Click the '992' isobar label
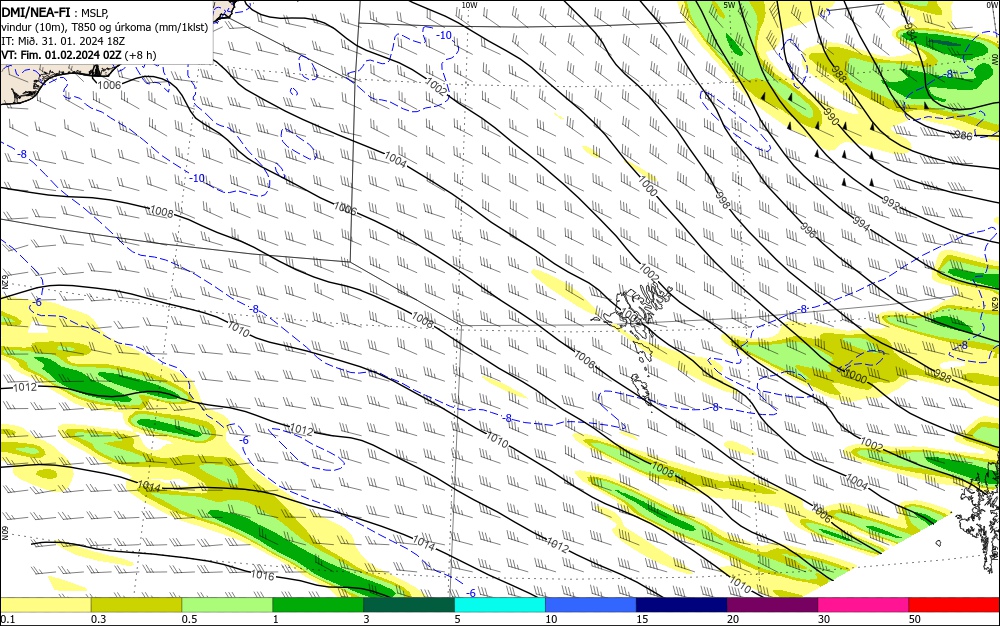Screen dimensions: 1000x626 [892, 205]
